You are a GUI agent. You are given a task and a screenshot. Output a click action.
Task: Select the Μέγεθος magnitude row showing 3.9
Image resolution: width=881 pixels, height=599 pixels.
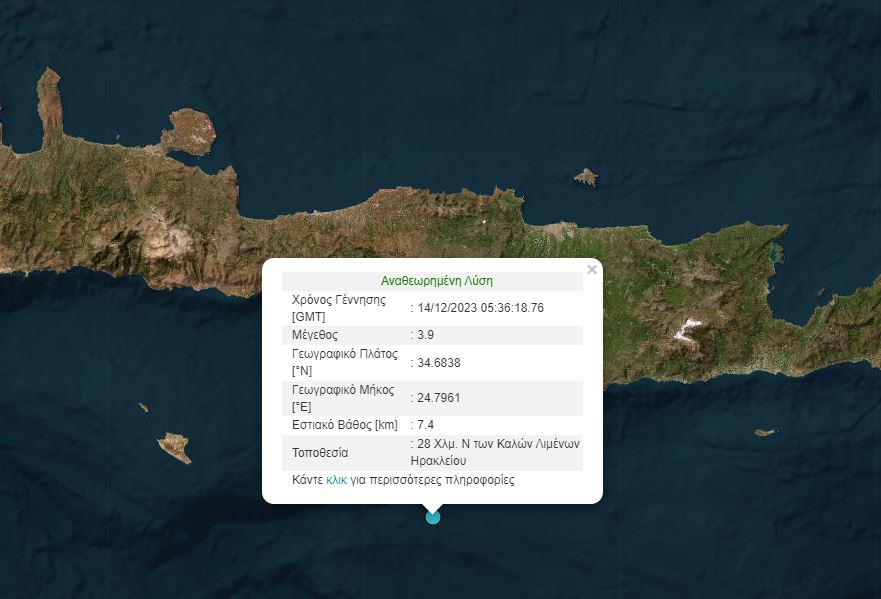click(x=434, y=335)
